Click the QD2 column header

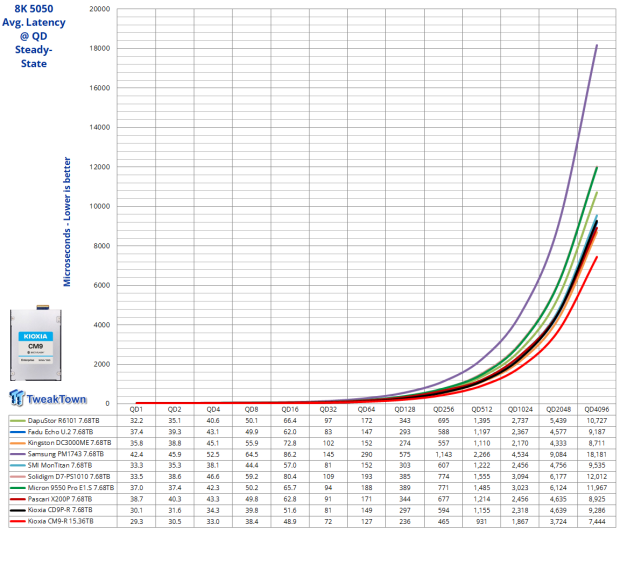tap(174, 409)
